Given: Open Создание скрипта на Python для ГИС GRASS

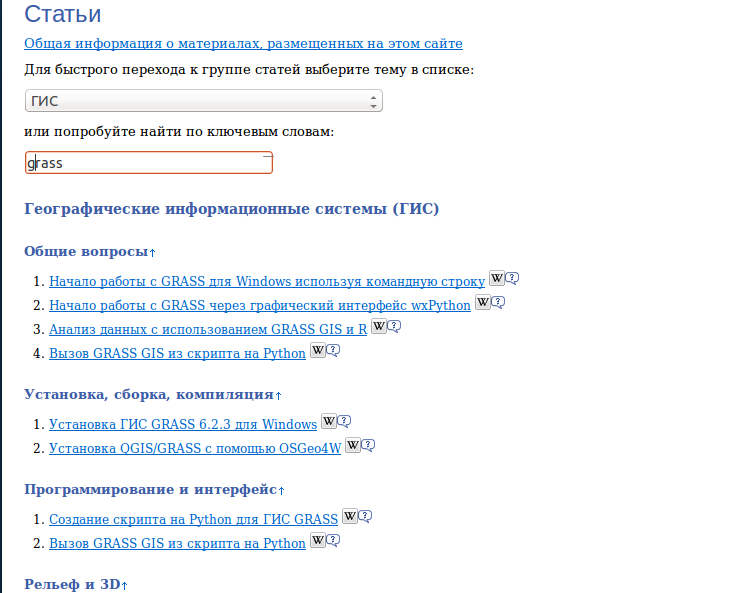Looking at the screenshot, I should (x=193, y=519).
